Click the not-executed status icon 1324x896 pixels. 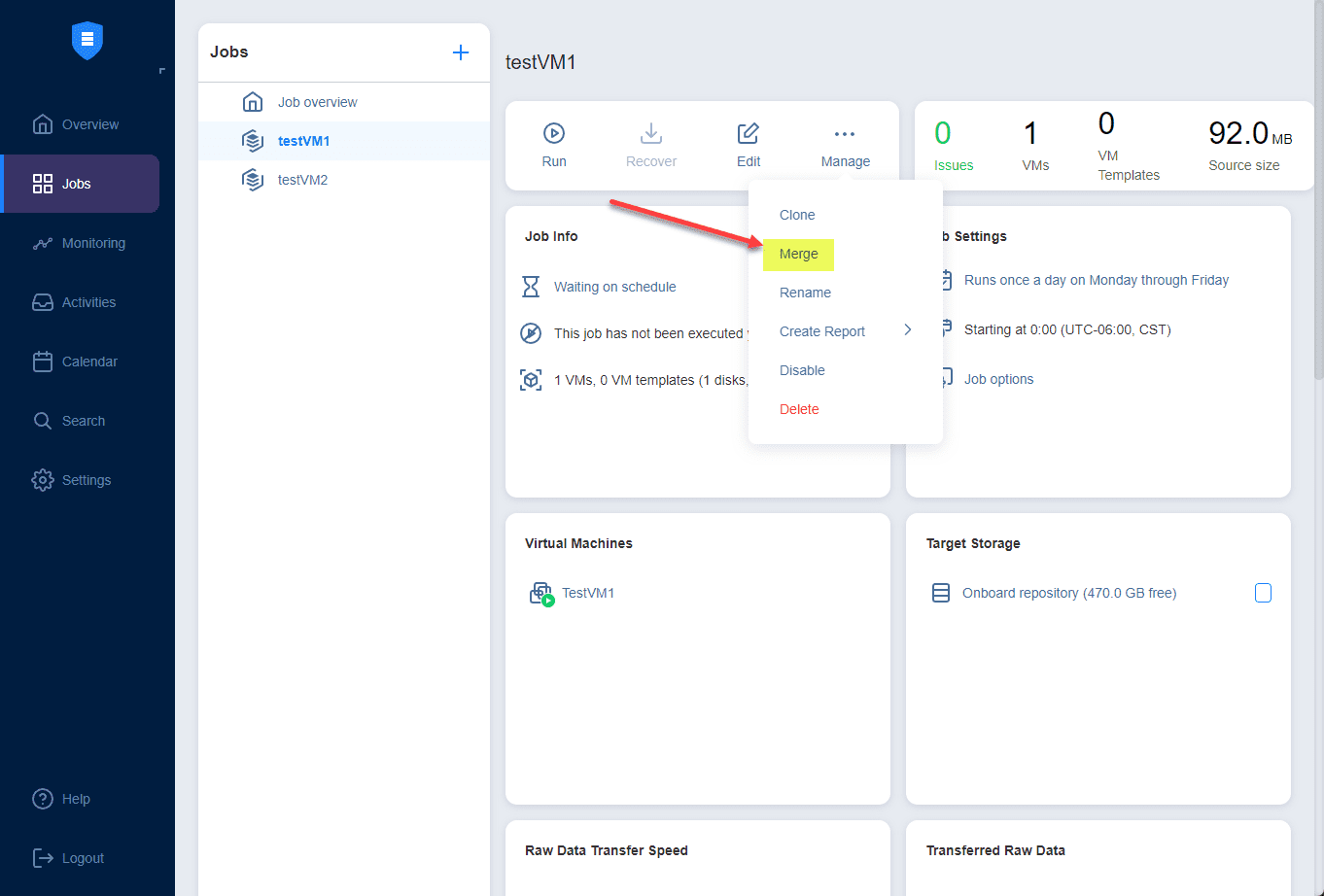pyautogui.click(x=531, y=333)
